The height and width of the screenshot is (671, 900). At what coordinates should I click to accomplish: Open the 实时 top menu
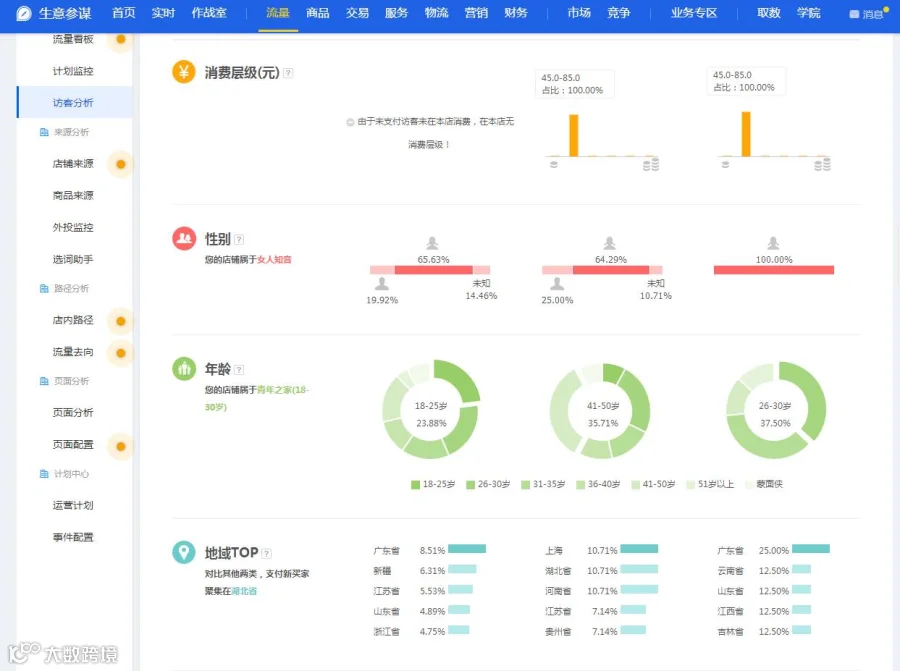(x=163, y=13)
